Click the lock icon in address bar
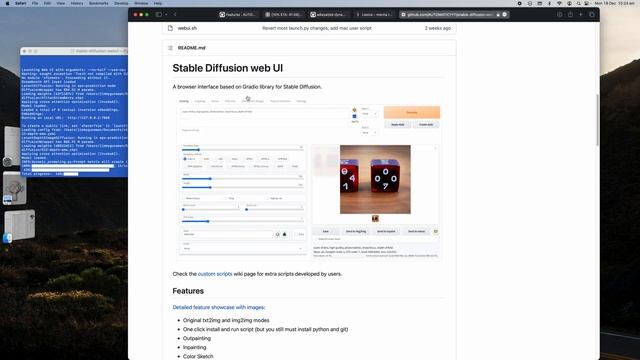This screenshot has height=360, width=640. point(498,14)
